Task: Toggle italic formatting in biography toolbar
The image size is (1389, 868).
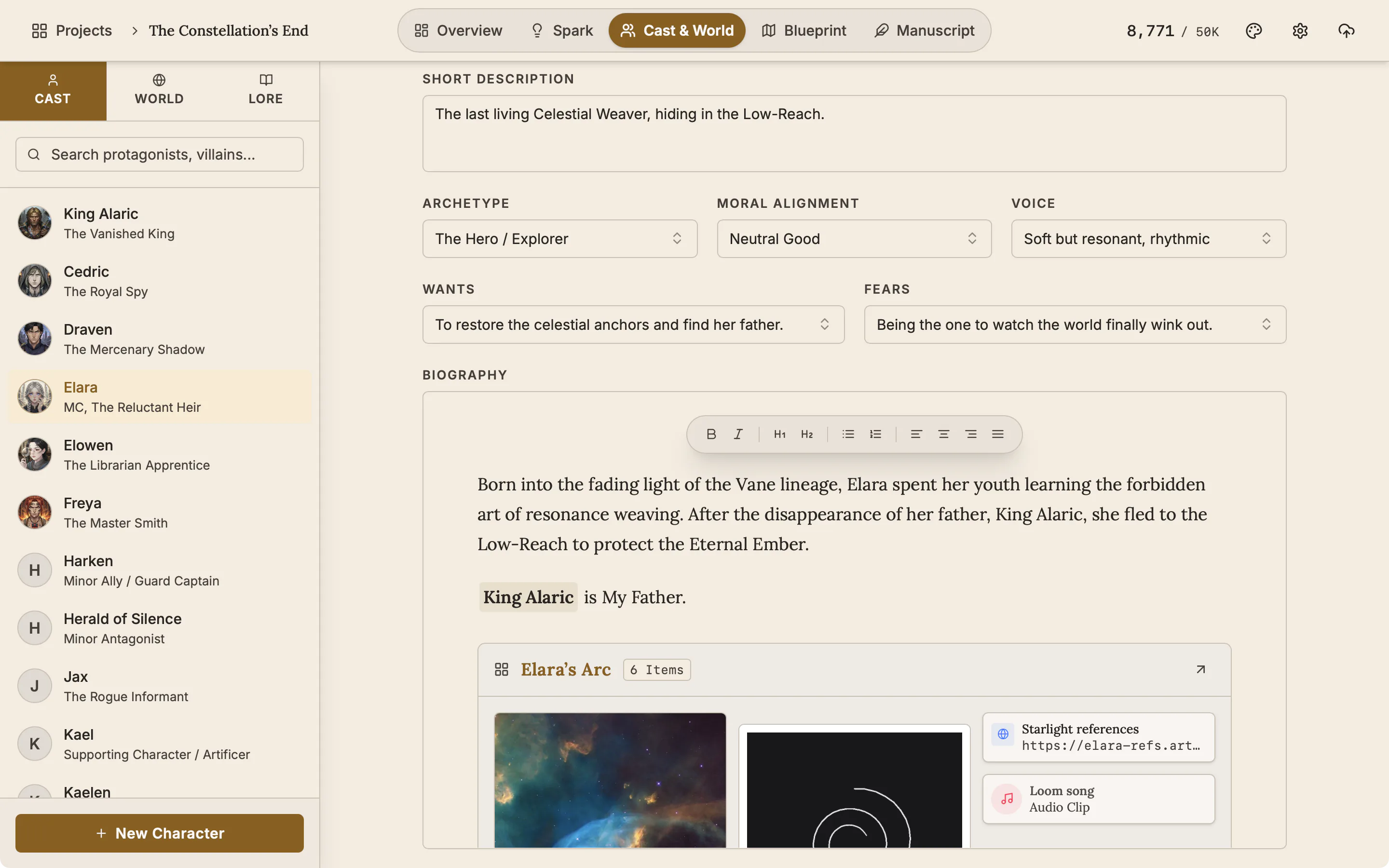Action: click(738, 434)
